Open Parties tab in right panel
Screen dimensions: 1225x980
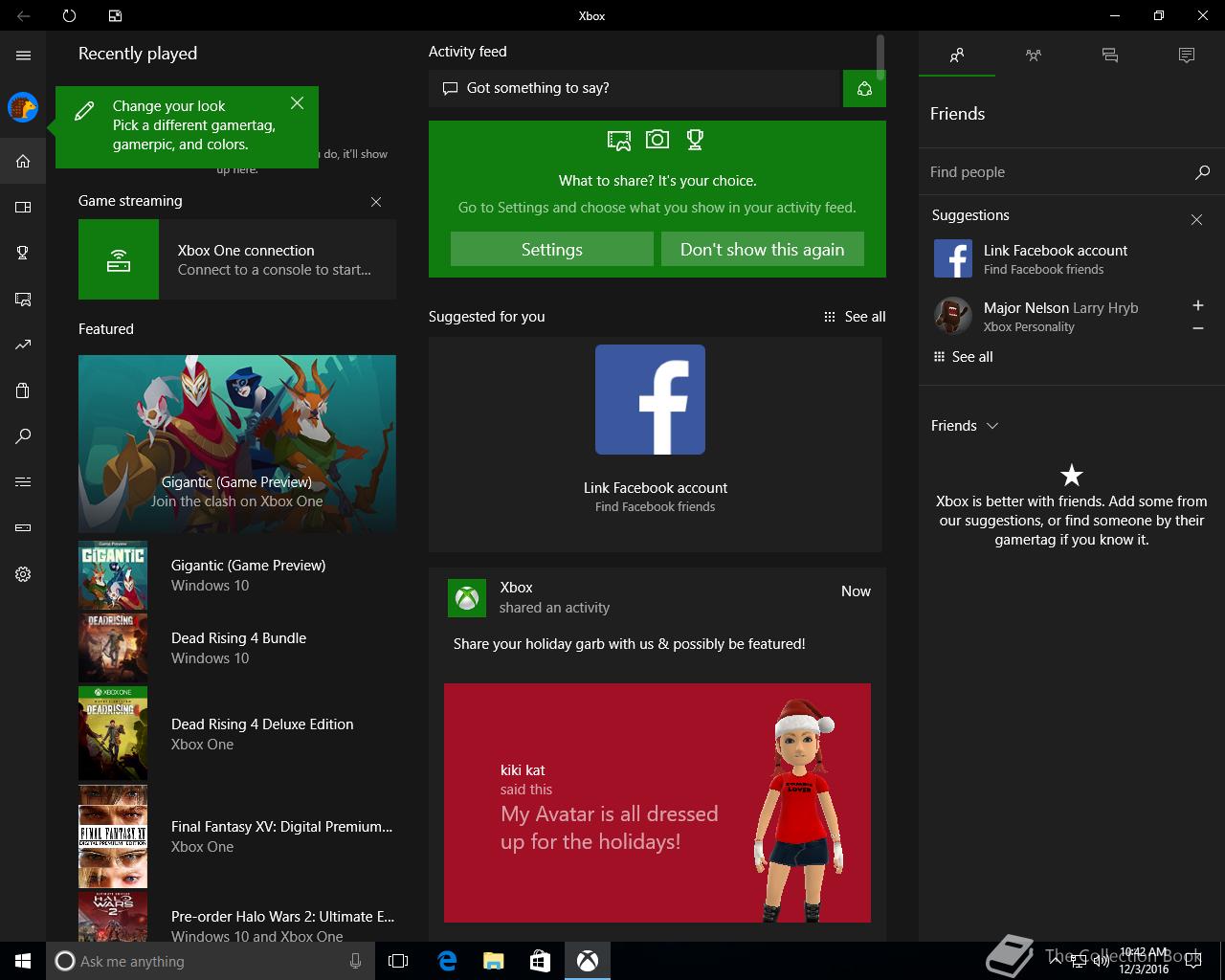pyautogui.click(x=1034, y=56)
